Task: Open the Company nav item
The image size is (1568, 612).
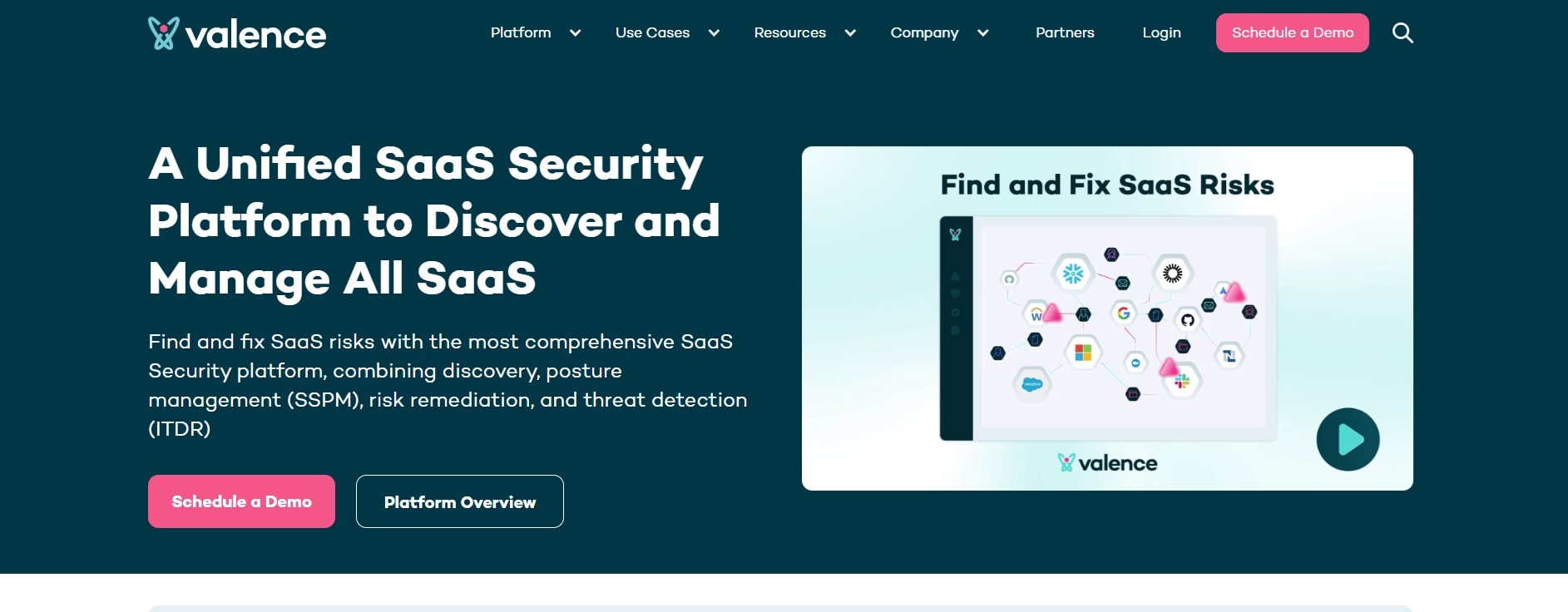Action: point(924,32)
